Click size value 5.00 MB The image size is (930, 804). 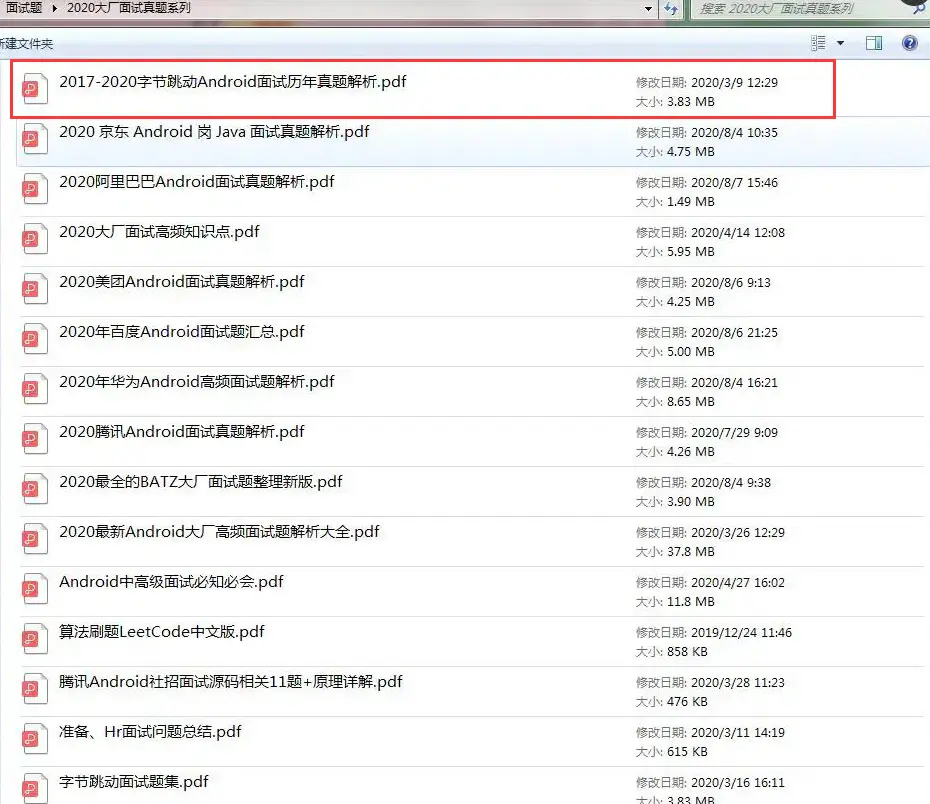pos(690,352)
